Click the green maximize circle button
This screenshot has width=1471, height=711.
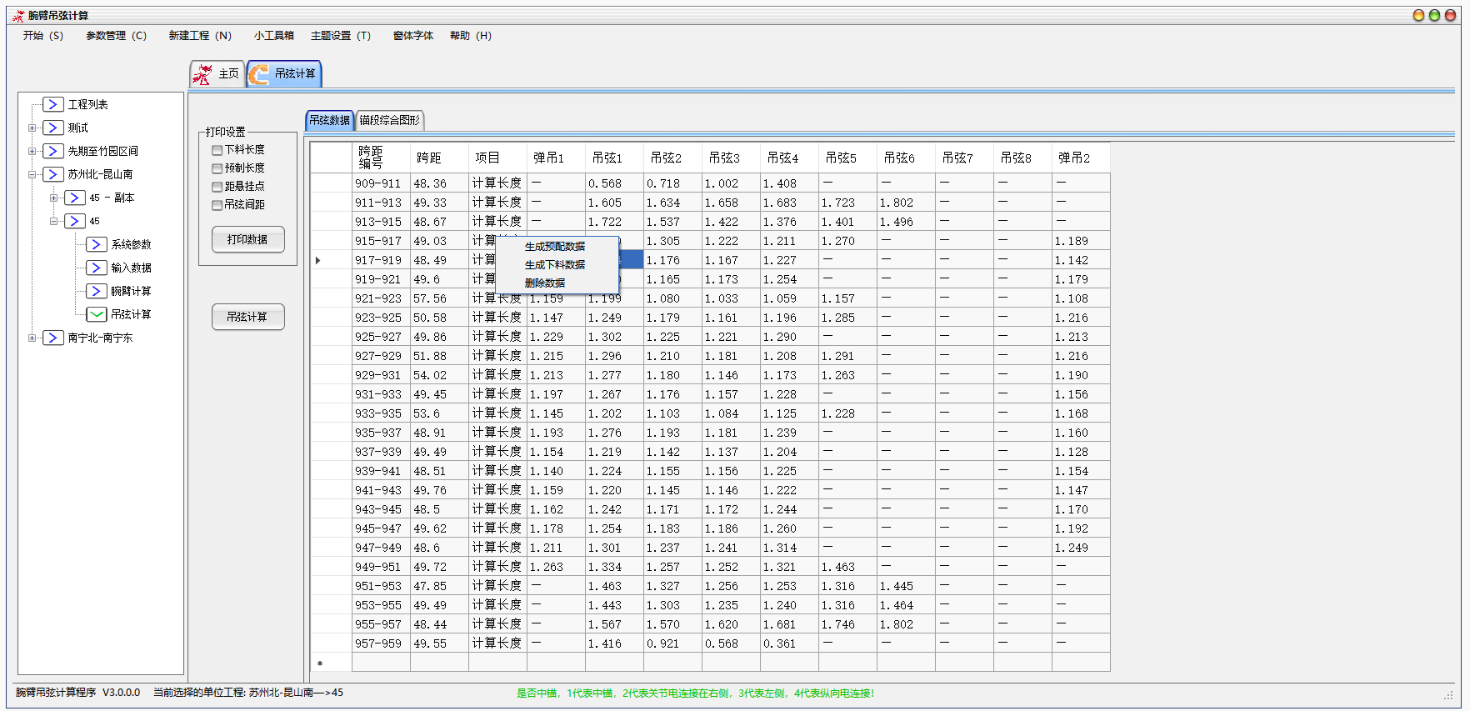1434,15
